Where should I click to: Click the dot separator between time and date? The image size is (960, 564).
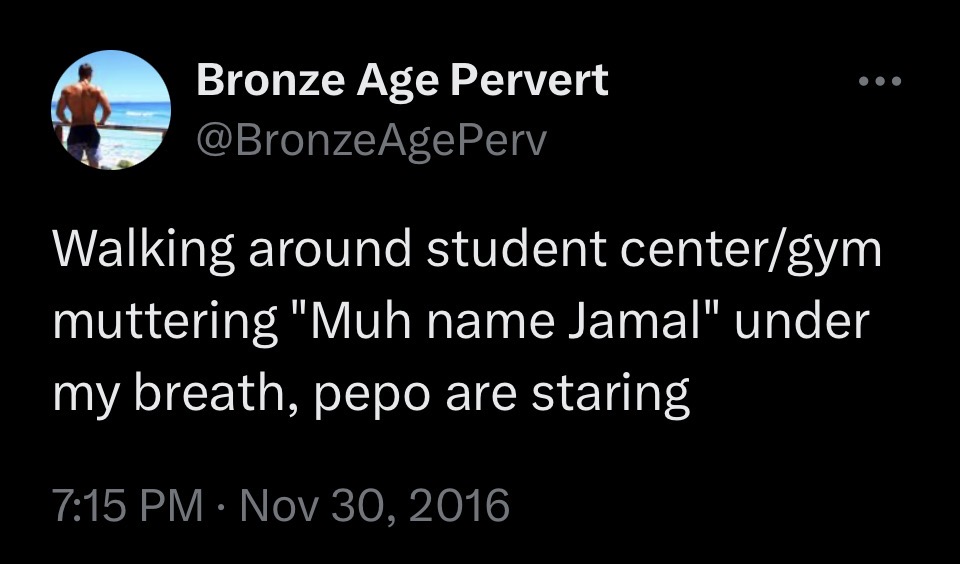coord(221,506)
